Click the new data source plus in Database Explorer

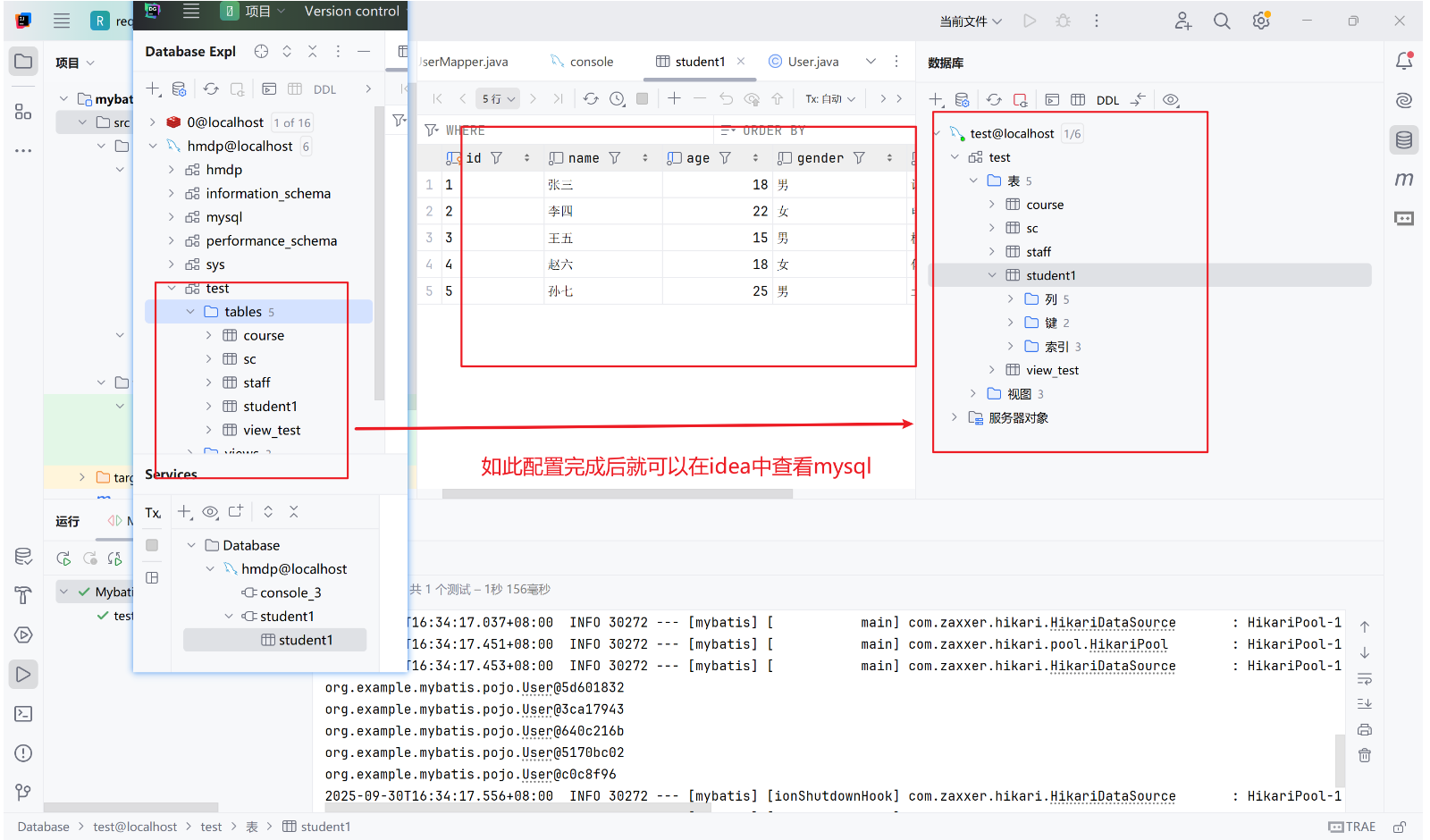(153, 89)
